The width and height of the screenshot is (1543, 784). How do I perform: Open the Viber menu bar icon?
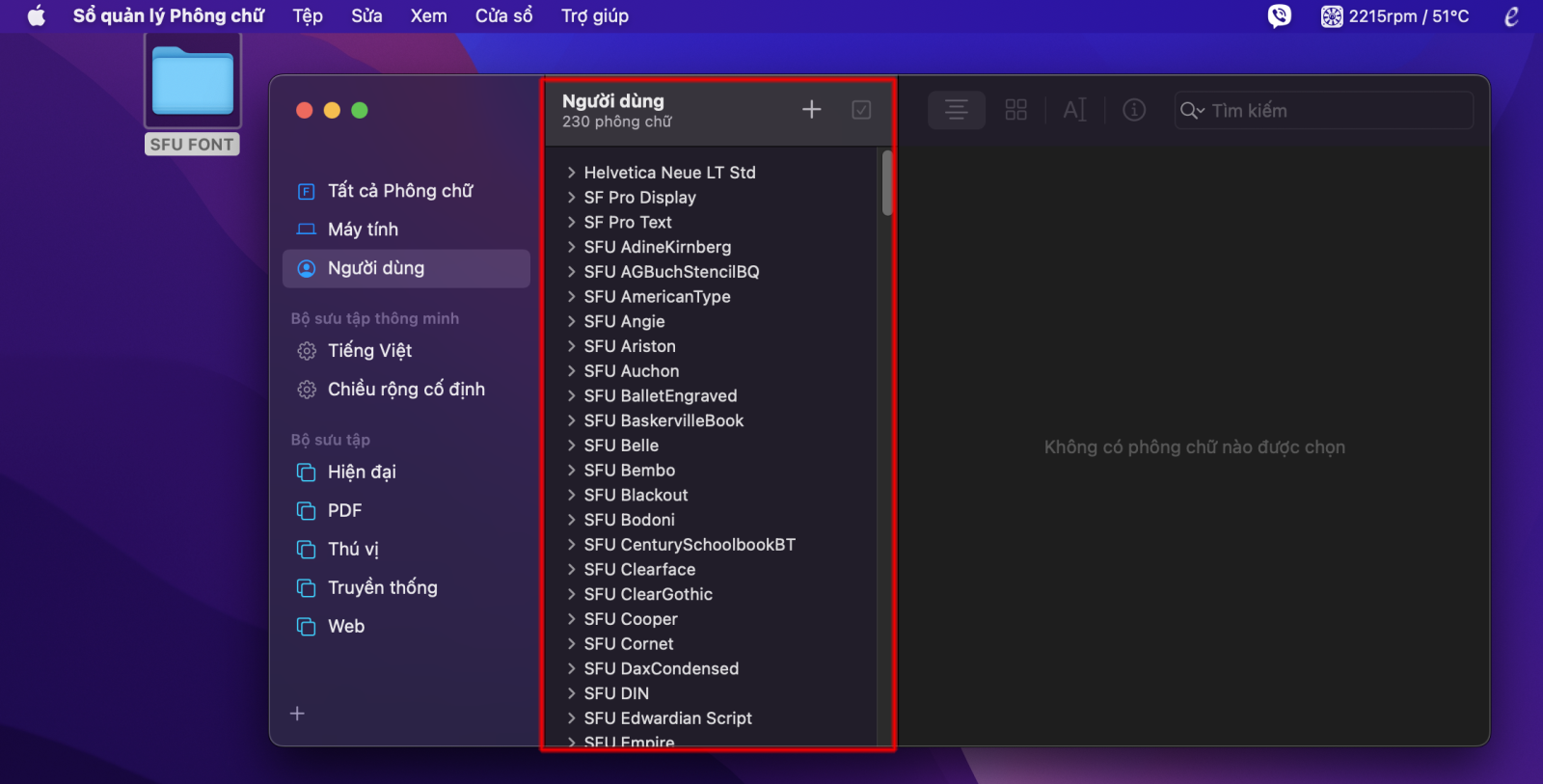pyautogui.click(x=1279, y=15)
